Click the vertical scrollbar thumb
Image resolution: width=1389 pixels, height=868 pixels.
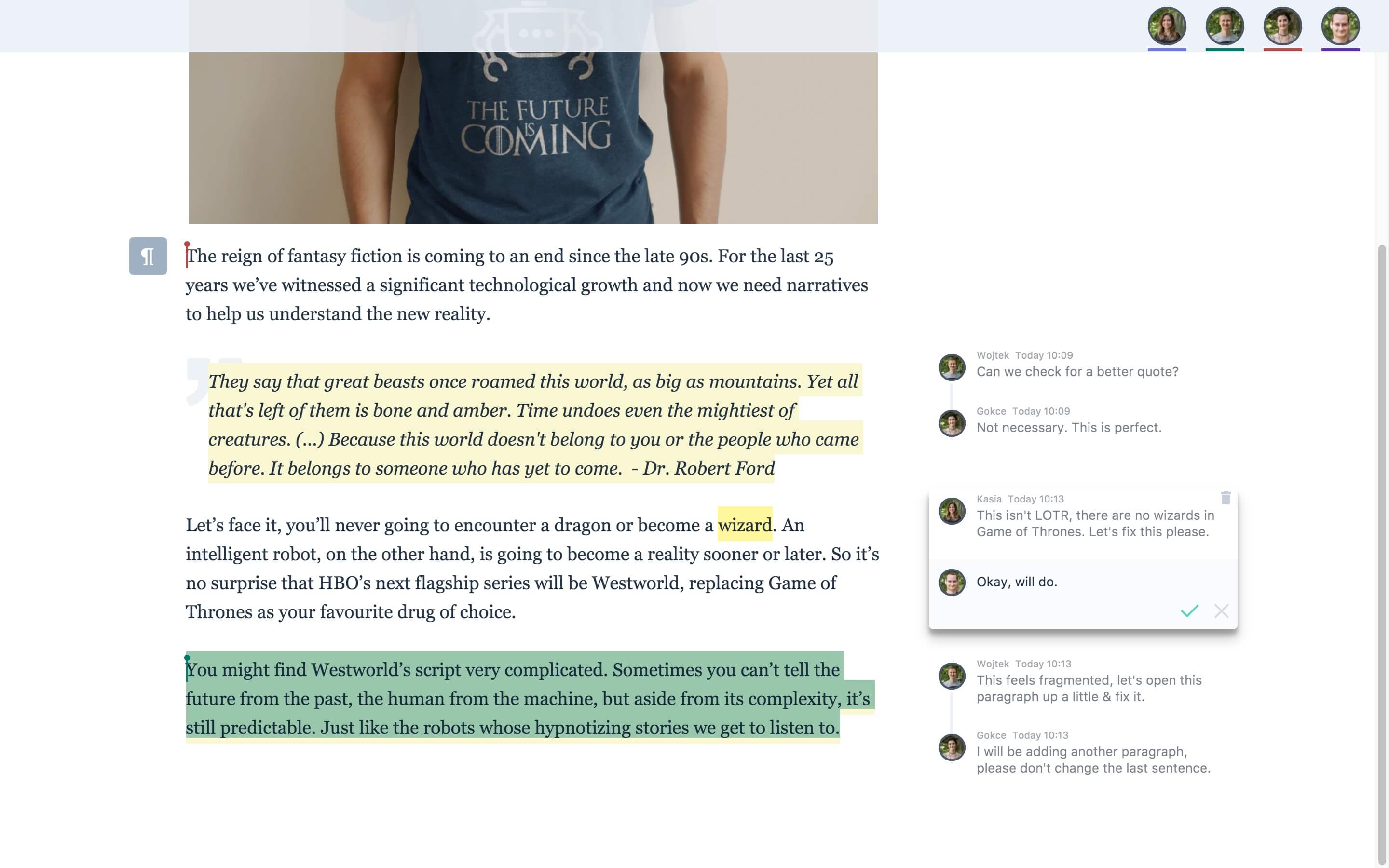click(x=1382, y=554)
